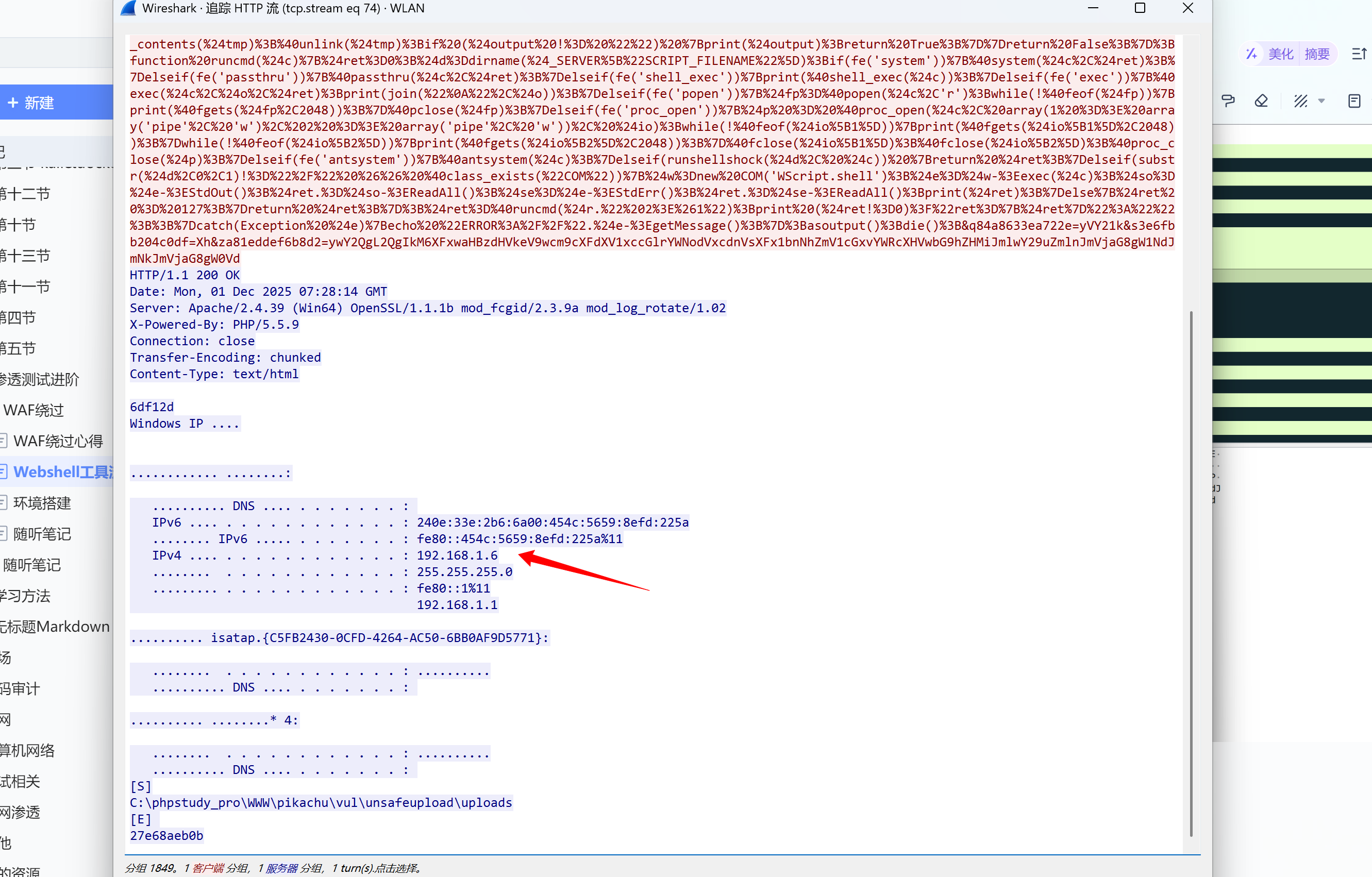
Task: Select the 第十二节 sidebar entry
Action: [x=25, y=194]
